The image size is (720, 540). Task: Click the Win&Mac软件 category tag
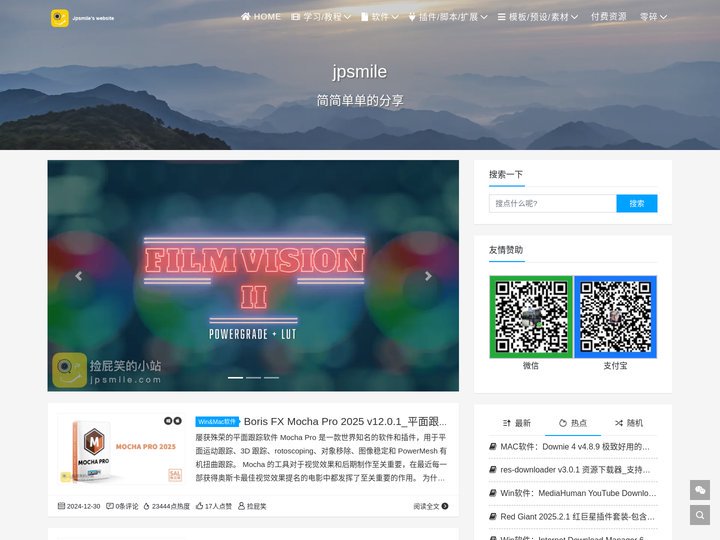[x=217, y=422]
